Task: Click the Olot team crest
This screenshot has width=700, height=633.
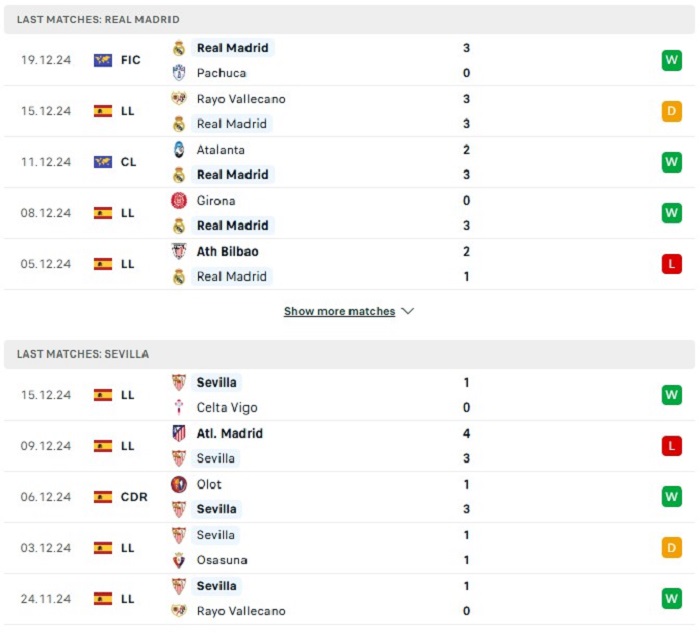Action: 178,484
